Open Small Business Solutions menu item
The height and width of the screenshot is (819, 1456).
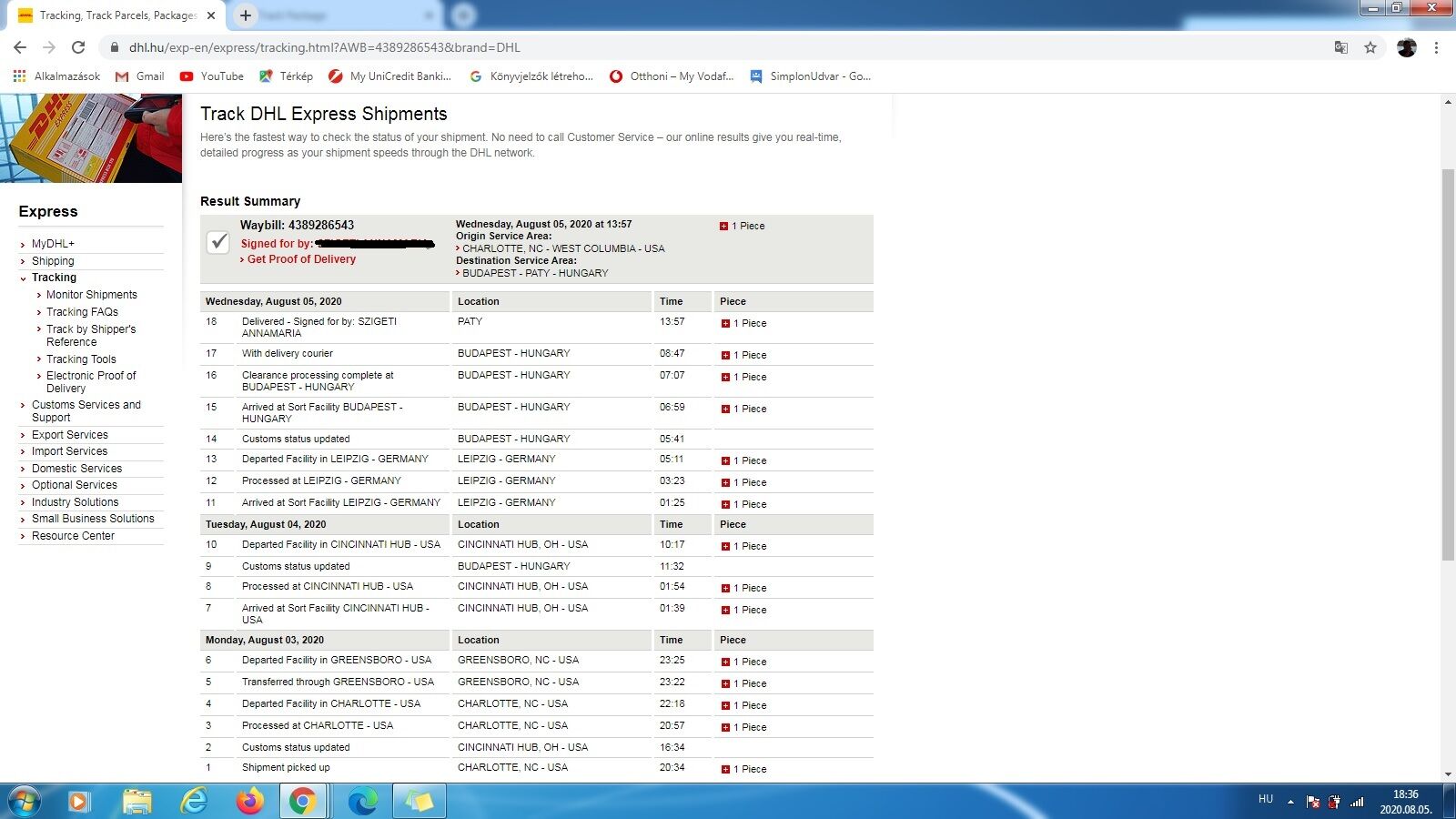pyautogui.click(x=93, y=519)
